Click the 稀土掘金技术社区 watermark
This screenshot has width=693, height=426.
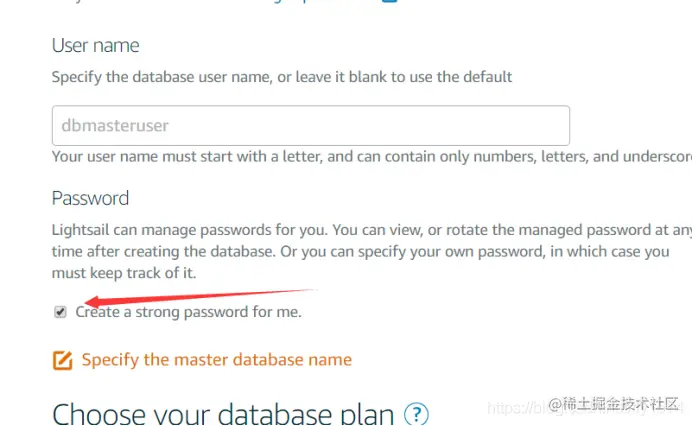(613, 404)
